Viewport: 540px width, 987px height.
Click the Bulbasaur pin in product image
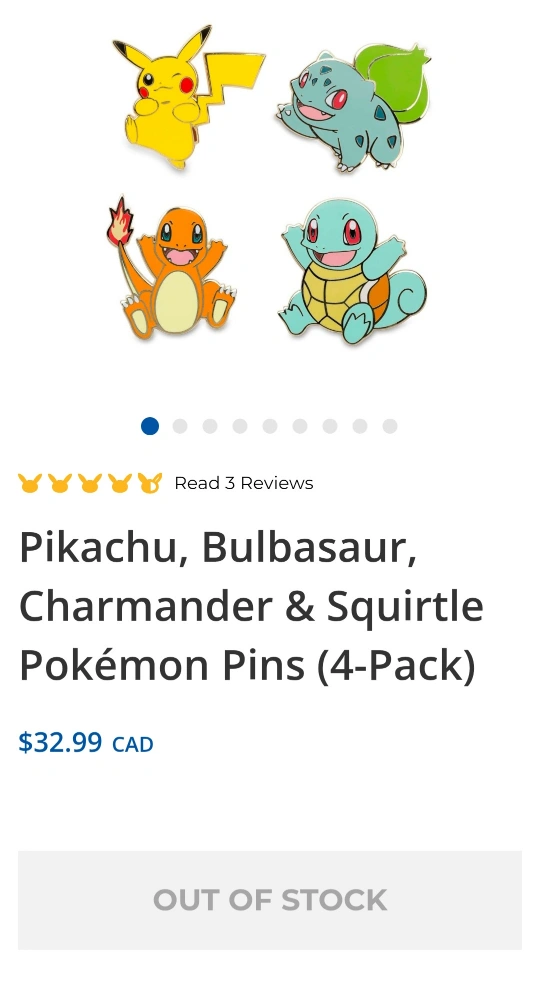(x=354, y=107)
